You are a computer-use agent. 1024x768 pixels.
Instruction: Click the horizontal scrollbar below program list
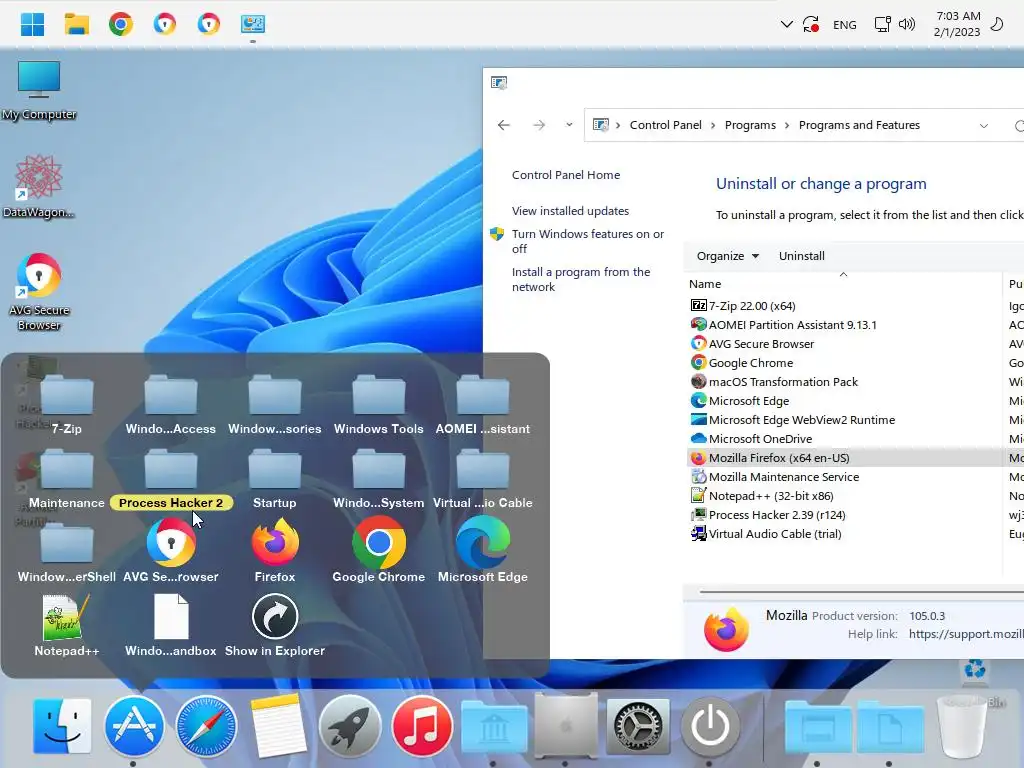861,592
